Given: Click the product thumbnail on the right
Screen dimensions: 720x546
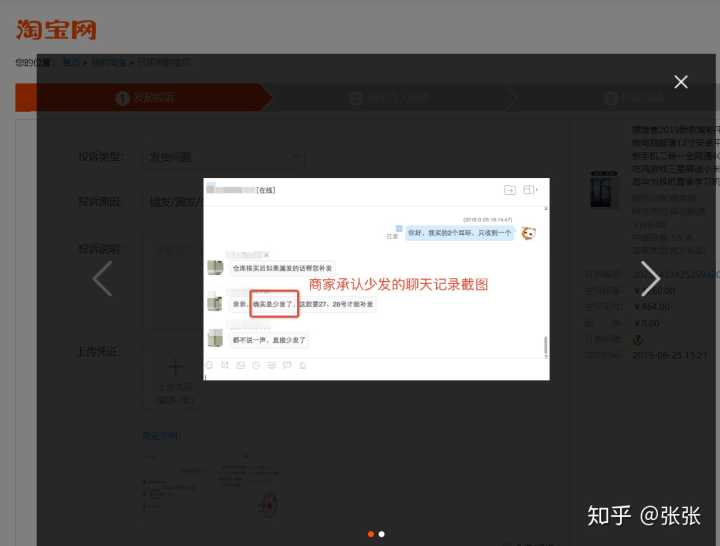Looking at the screenshot, I should click(603, 189).
